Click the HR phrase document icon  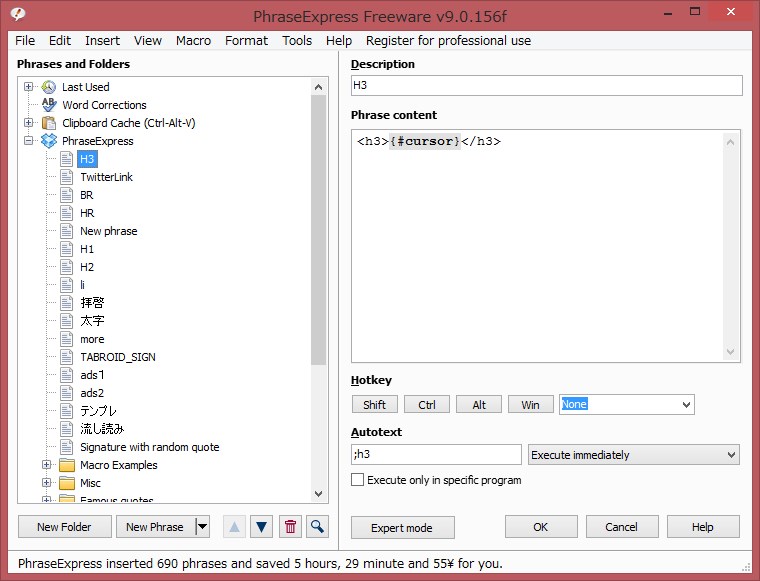click(x=67, y=213)
